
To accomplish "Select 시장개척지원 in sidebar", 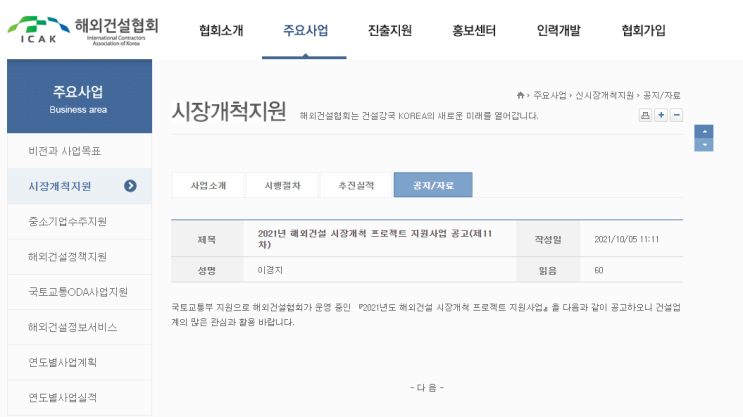I will (80, 186).
